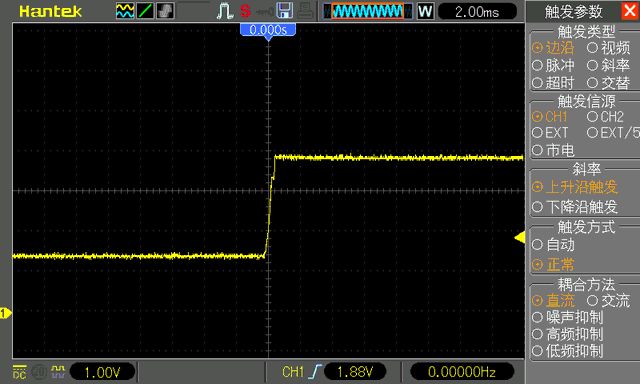Select the green diagonal line icon
Viewport: 640px width, 384px height.
coord(145,11)
